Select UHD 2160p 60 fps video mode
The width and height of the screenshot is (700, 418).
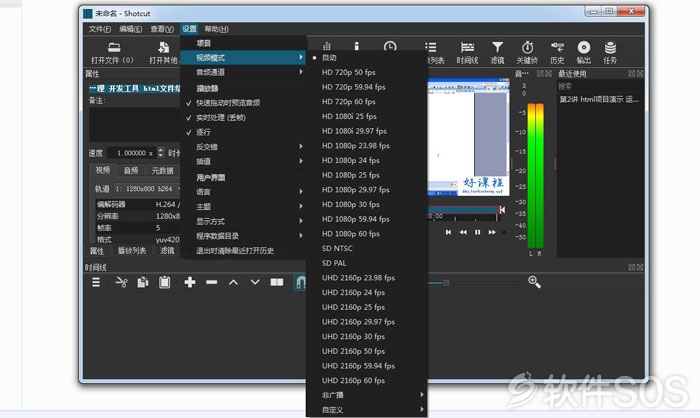tap(366, 380)
